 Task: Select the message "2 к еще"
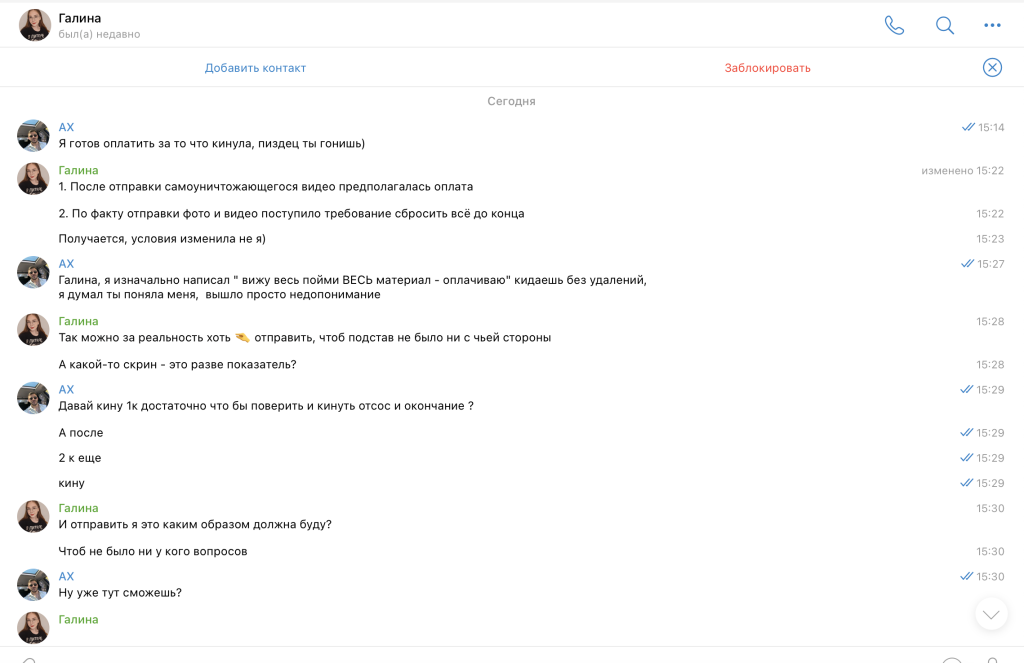pos(80,458)
